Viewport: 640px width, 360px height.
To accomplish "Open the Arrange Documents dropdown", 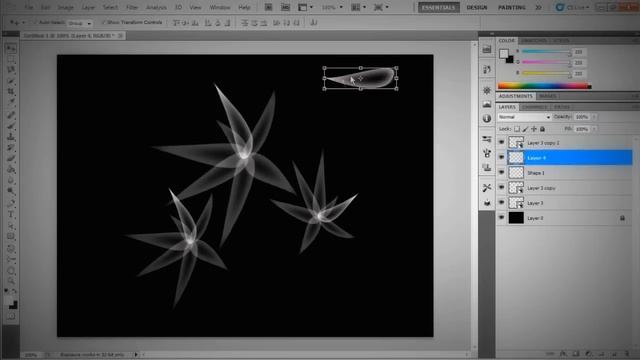I will coord(359,7).
